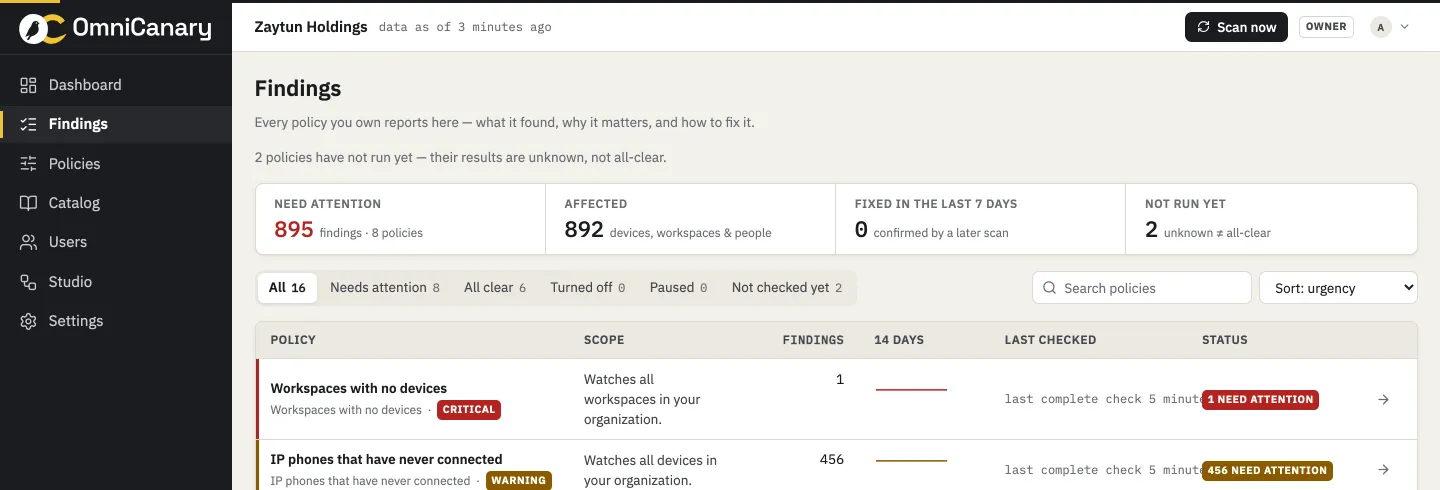Image resolution: width=1440 pixels, height=490 pixels.
Task: Click the 14 DAYS column header
Action: click(x=899, y=340)
